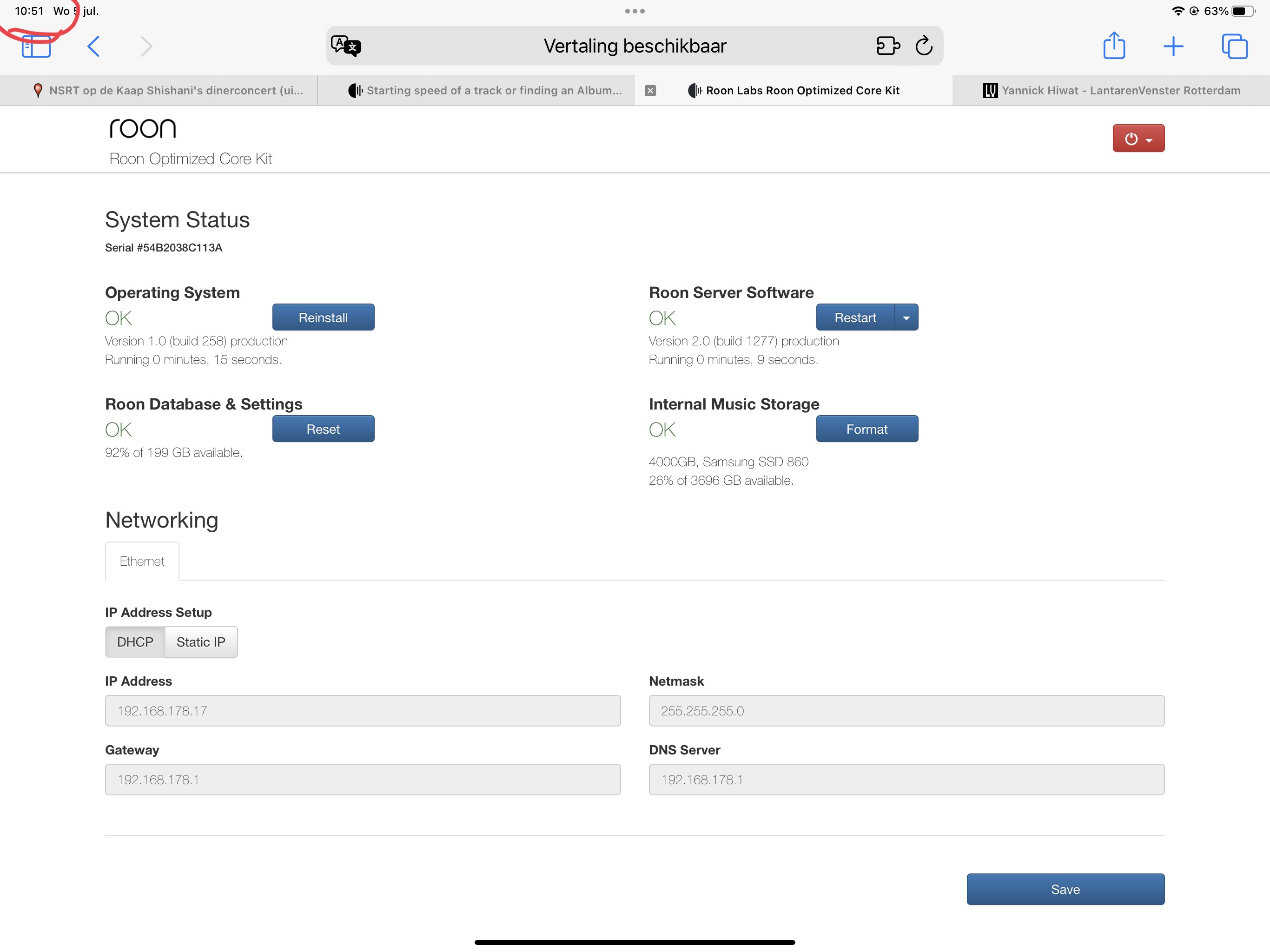Open the extensions puzzle icon
1270x952 pixels.
[887, 46]
